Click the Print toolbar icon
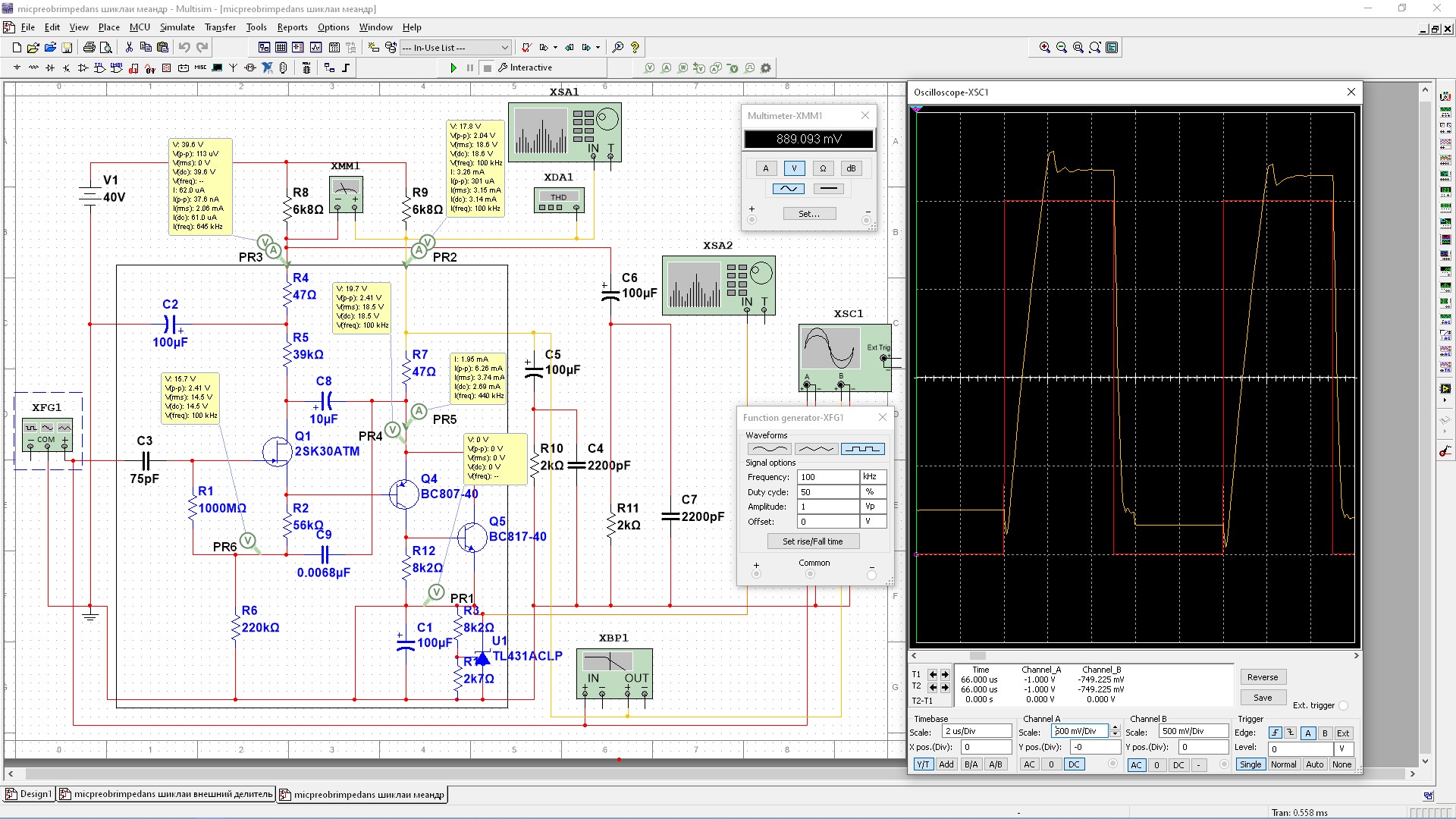Screen dimensions: 1456x819 pyautogui.click(x=89, y=48)
